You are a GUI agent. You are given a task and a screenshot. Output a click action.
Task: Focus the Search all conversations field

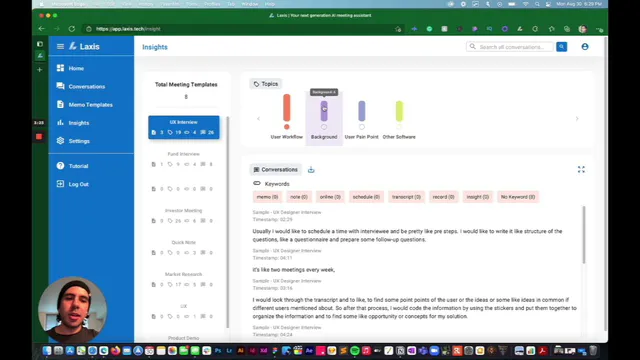pos(510,47)
